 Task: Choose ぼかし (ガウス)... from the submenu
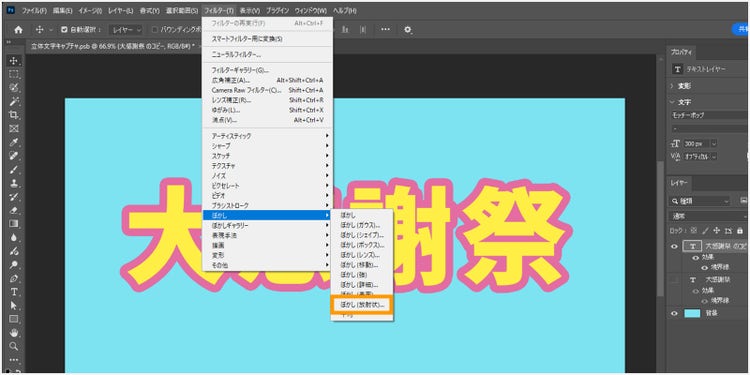pos(362,225)
